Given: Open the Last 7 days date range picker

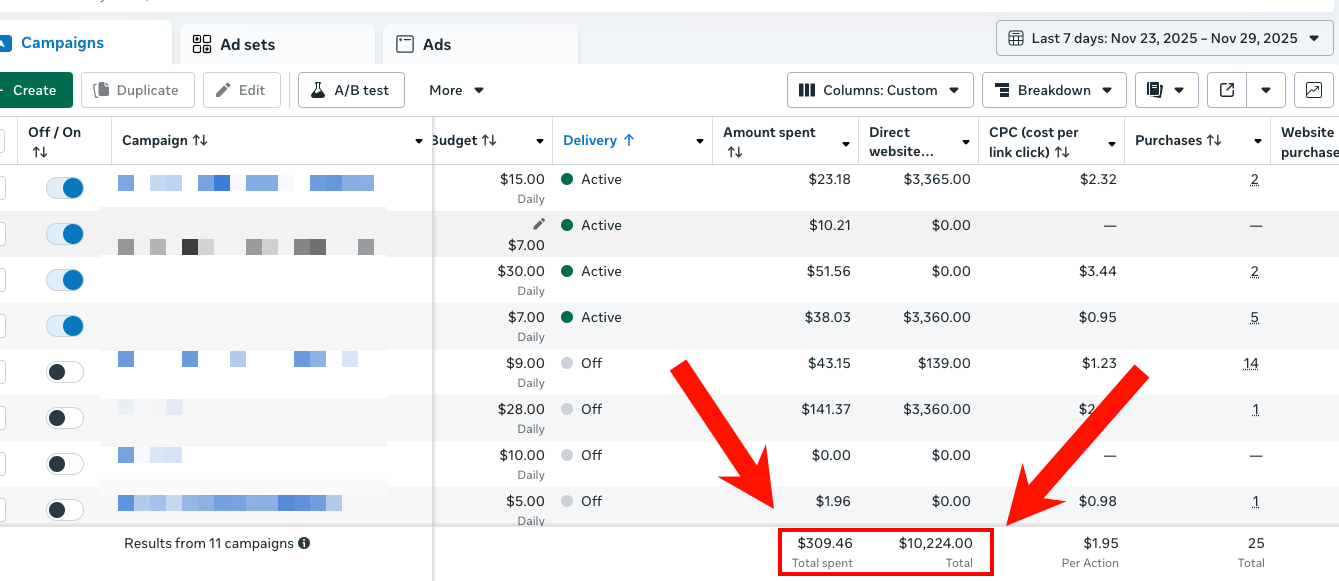Looking at the screenshot, I should (1164, 38).
